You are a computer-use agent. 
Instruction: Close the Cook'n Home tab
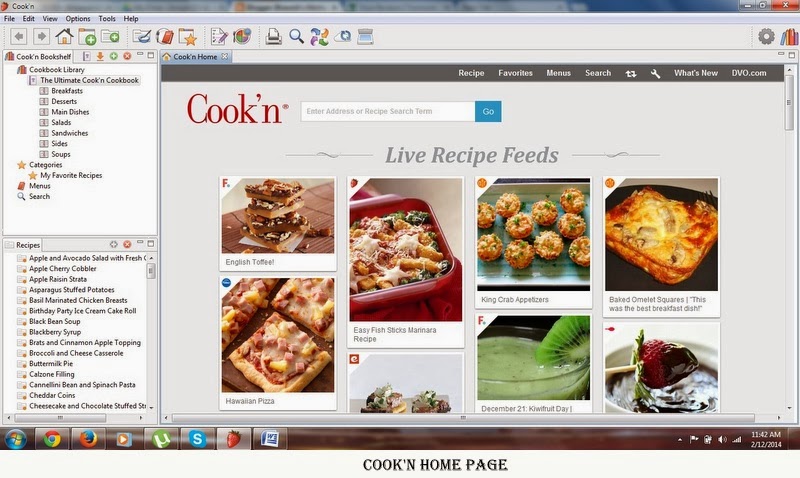click(224, 56)
